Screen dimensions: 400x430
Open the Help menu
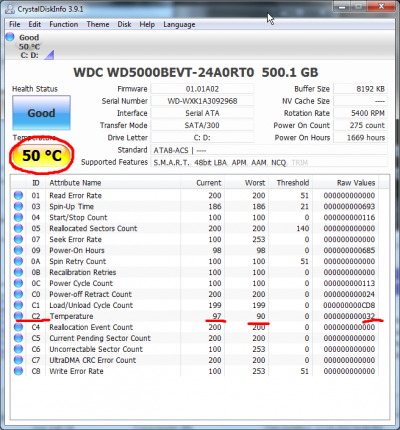click(147, 24)
